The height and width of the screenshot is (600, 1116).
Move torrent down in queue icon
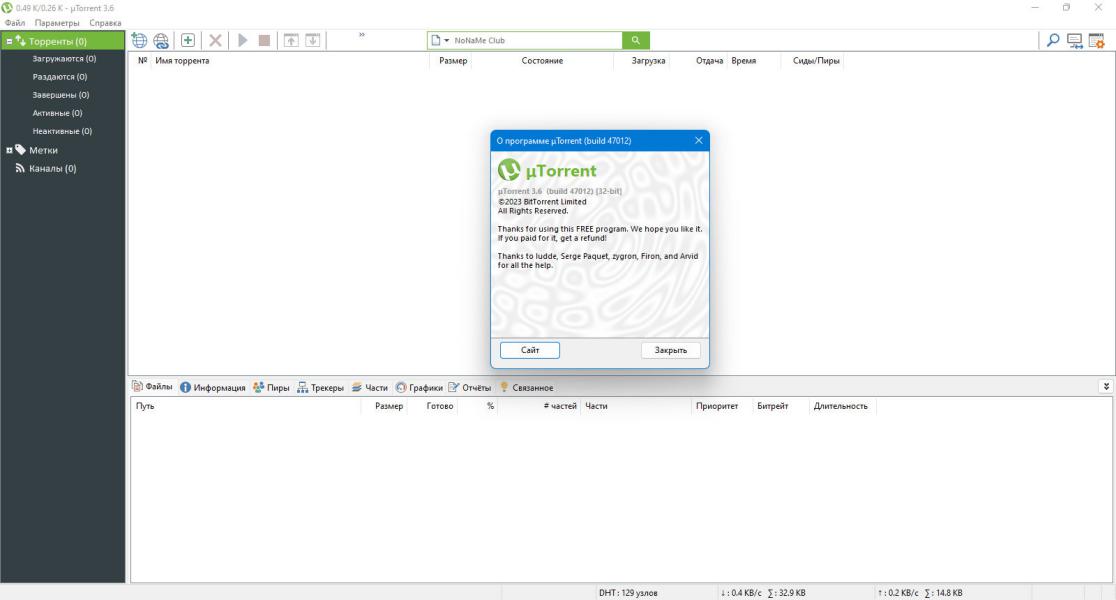[312, 41]
